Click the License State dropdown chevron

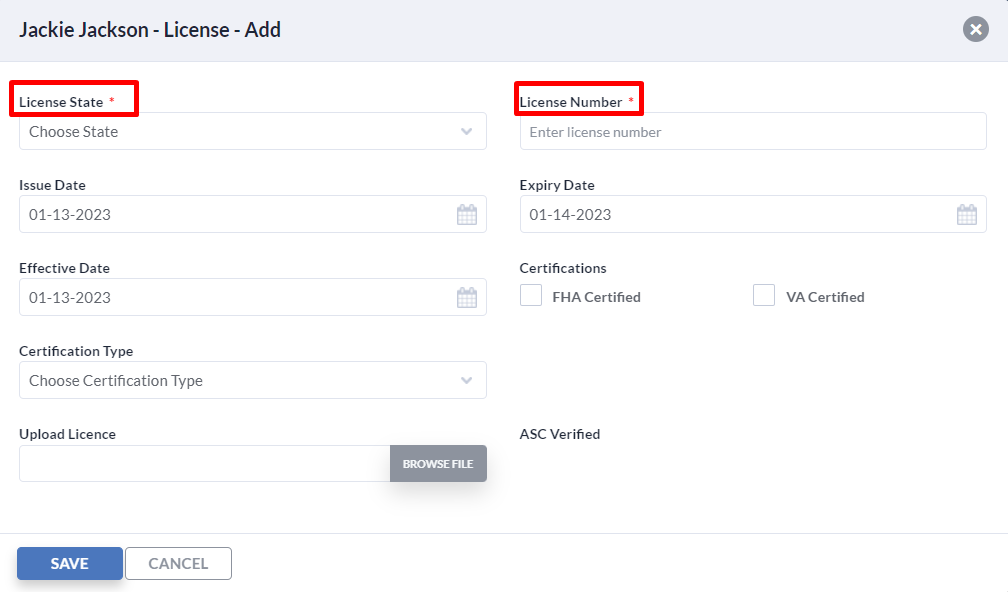click(x=466, y=131)
